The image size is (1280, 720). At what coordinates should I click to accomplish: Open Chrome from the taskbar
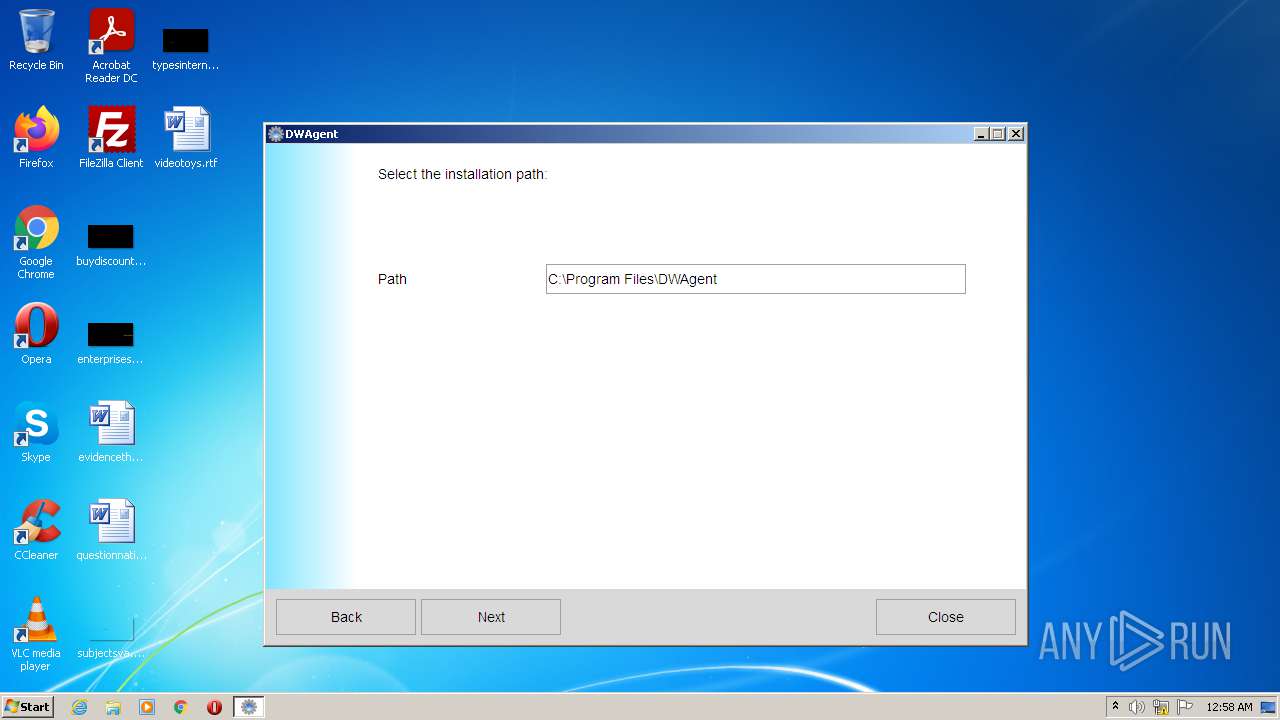(181, 707)
